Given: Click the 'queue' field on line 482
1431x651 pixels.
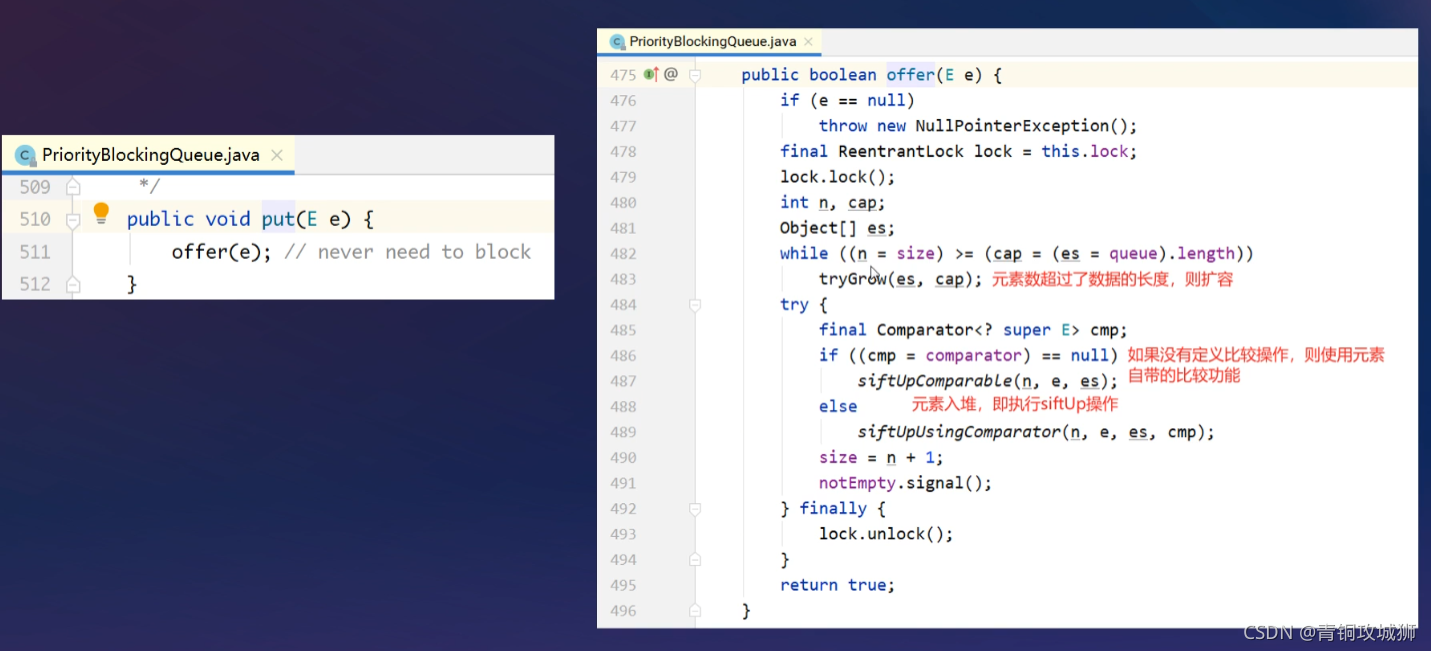Looking at the screenshot, I should 1133,254.
